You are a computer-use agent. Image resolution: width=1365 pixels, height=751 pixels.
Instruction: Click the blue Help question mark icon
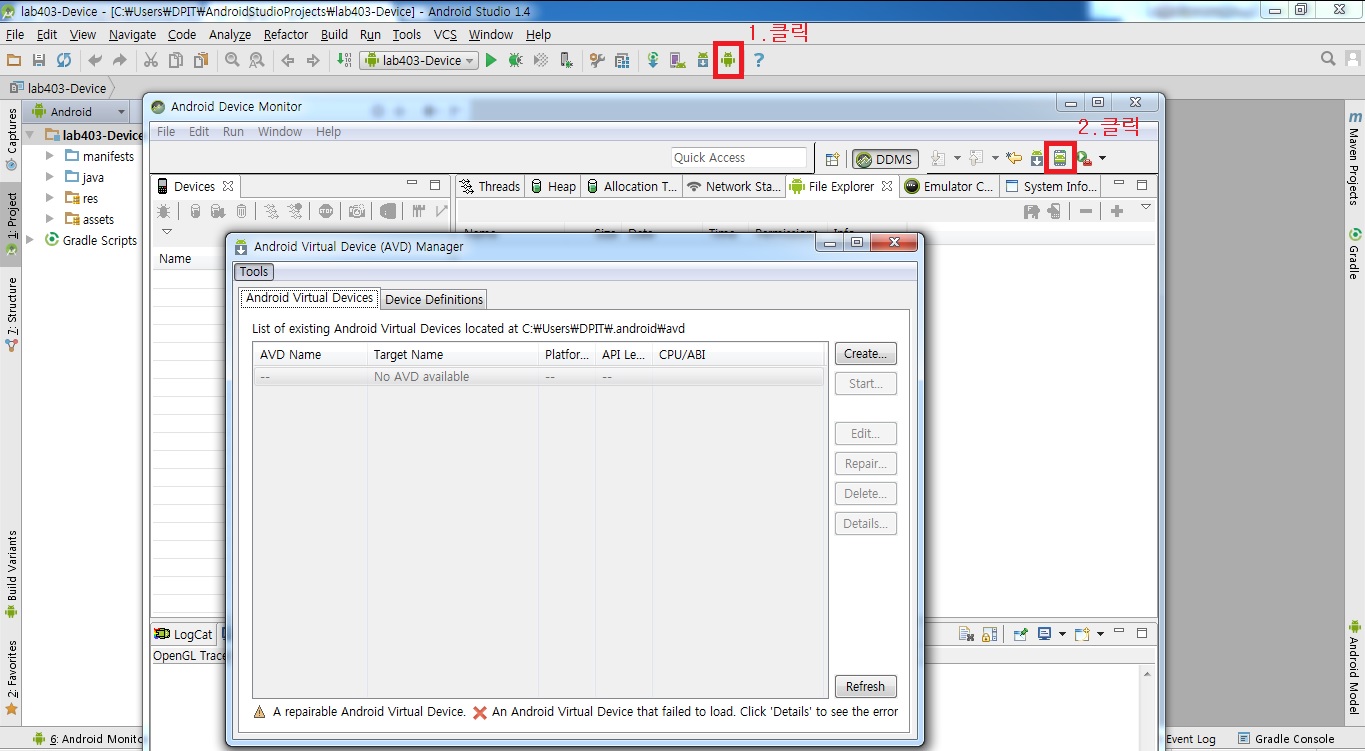point(758,60)
